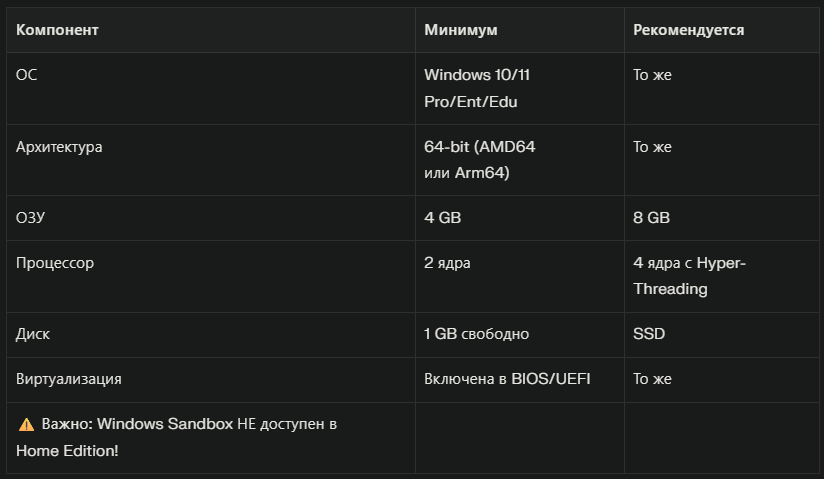Click the ОЗУ row label
The image size is (824, 479).
click(31, 218)
